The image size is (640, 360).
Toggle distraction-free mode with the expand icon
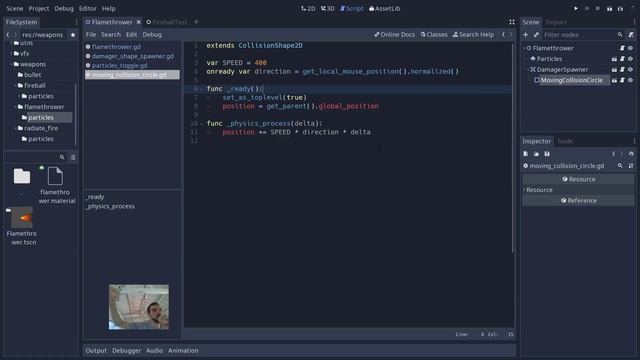click(511, 22)
